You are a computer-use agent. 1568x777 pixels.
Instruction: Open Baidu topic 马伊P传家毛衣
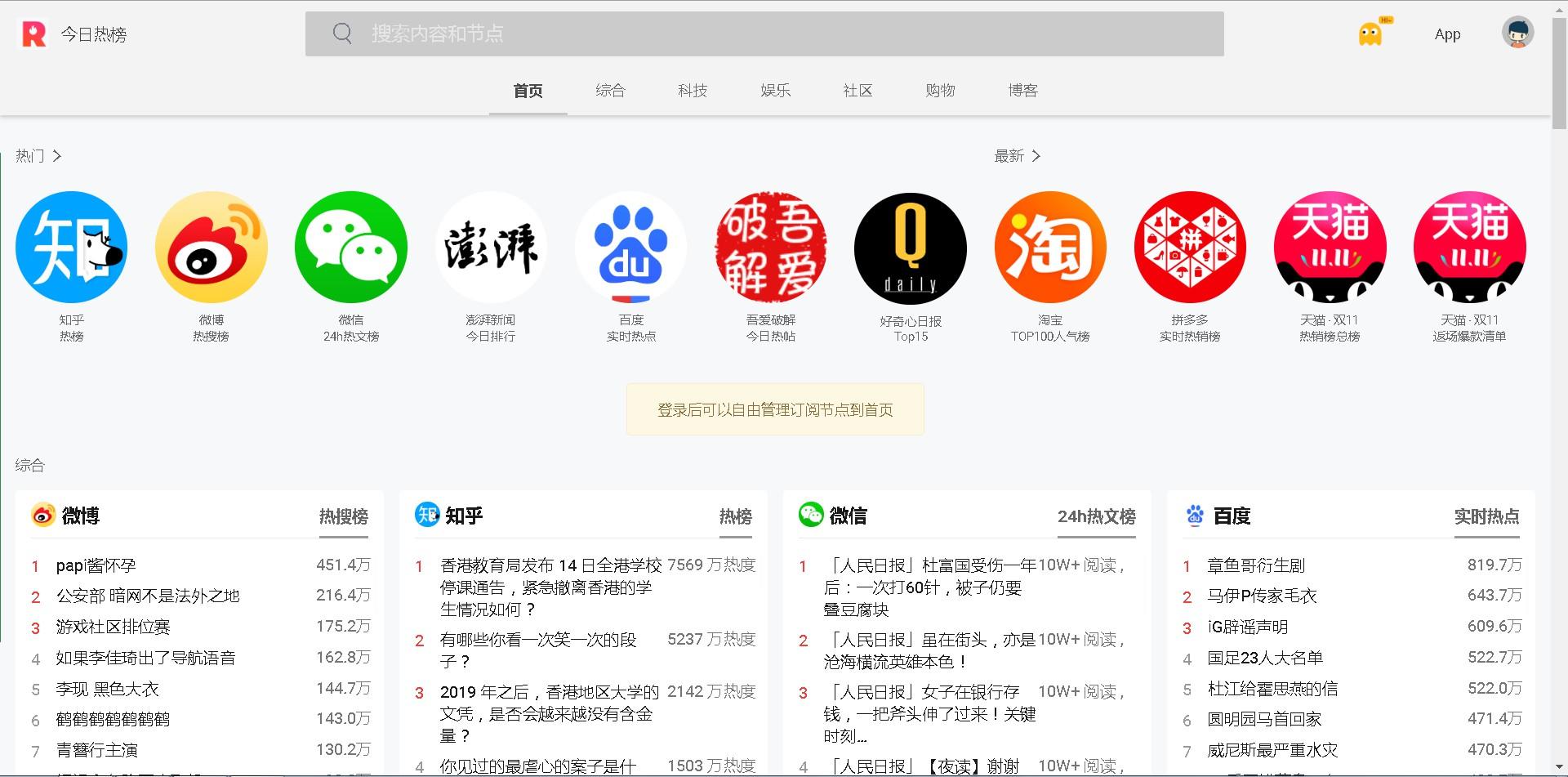coord(1262,596)
